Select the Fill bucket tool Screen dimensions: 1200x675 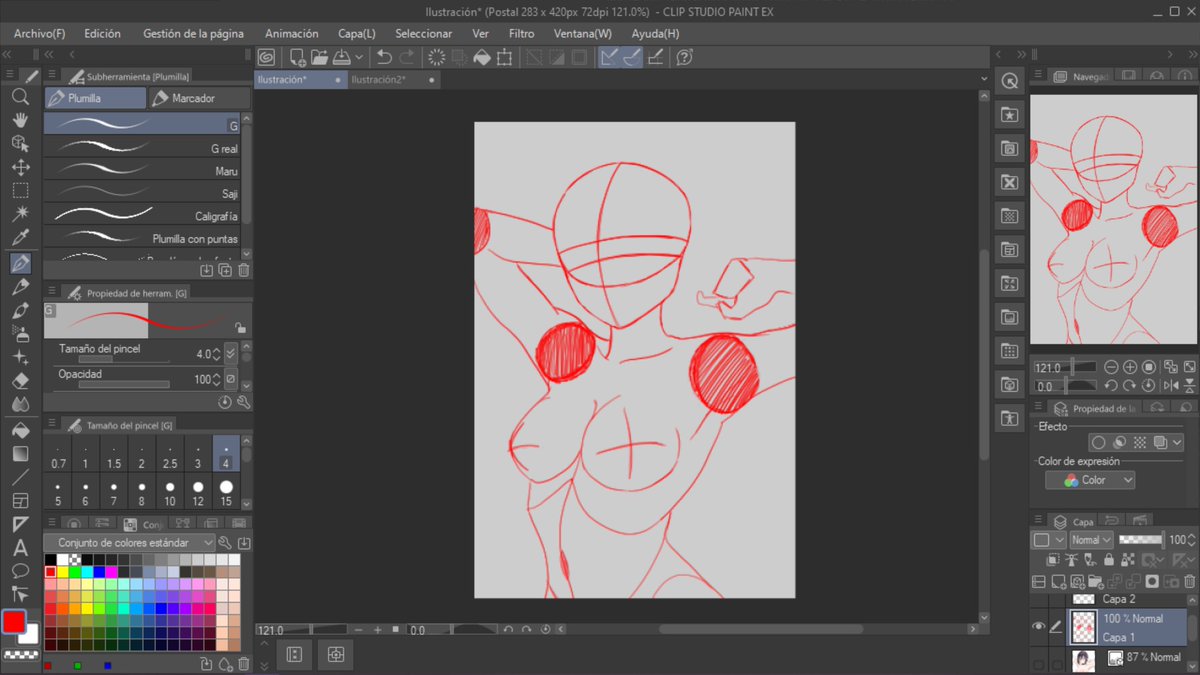pos(20,430)
